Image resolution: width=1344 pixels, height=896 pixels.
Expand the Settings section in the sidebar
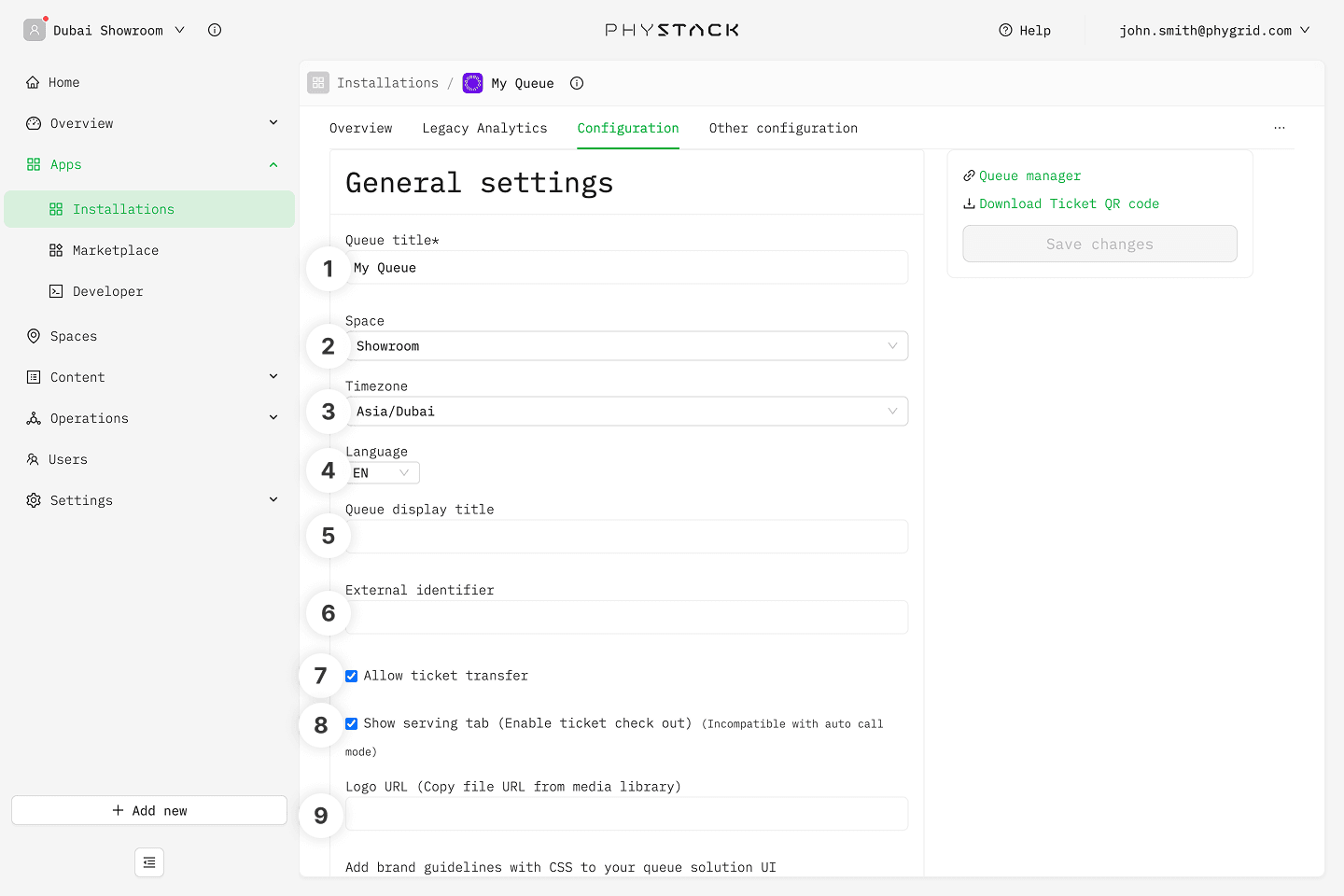click(149, 500)
